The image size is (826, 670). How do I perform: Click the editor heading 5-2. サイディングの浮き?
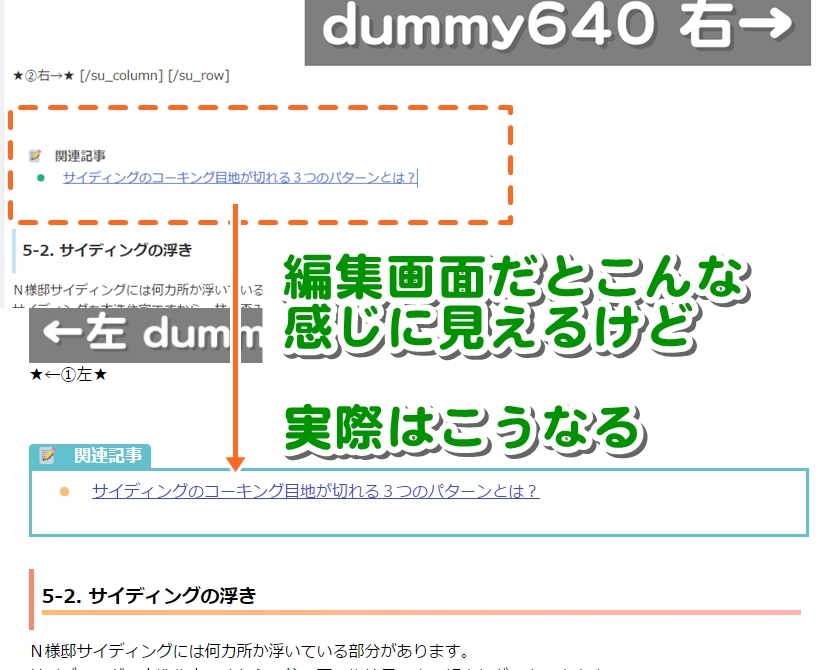(x=107, y=250)
